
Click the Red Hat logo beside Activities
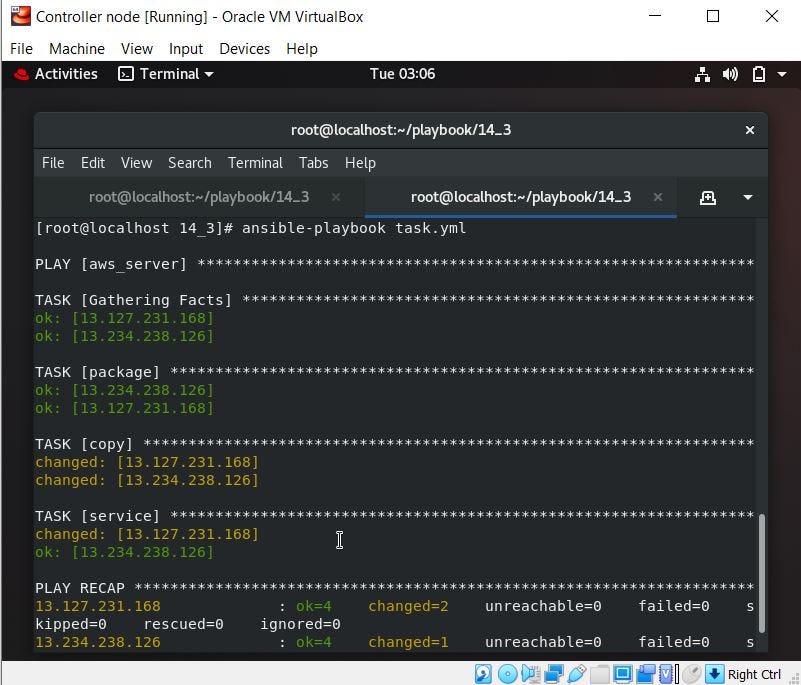pyautogui.click(x=21, y=75)
